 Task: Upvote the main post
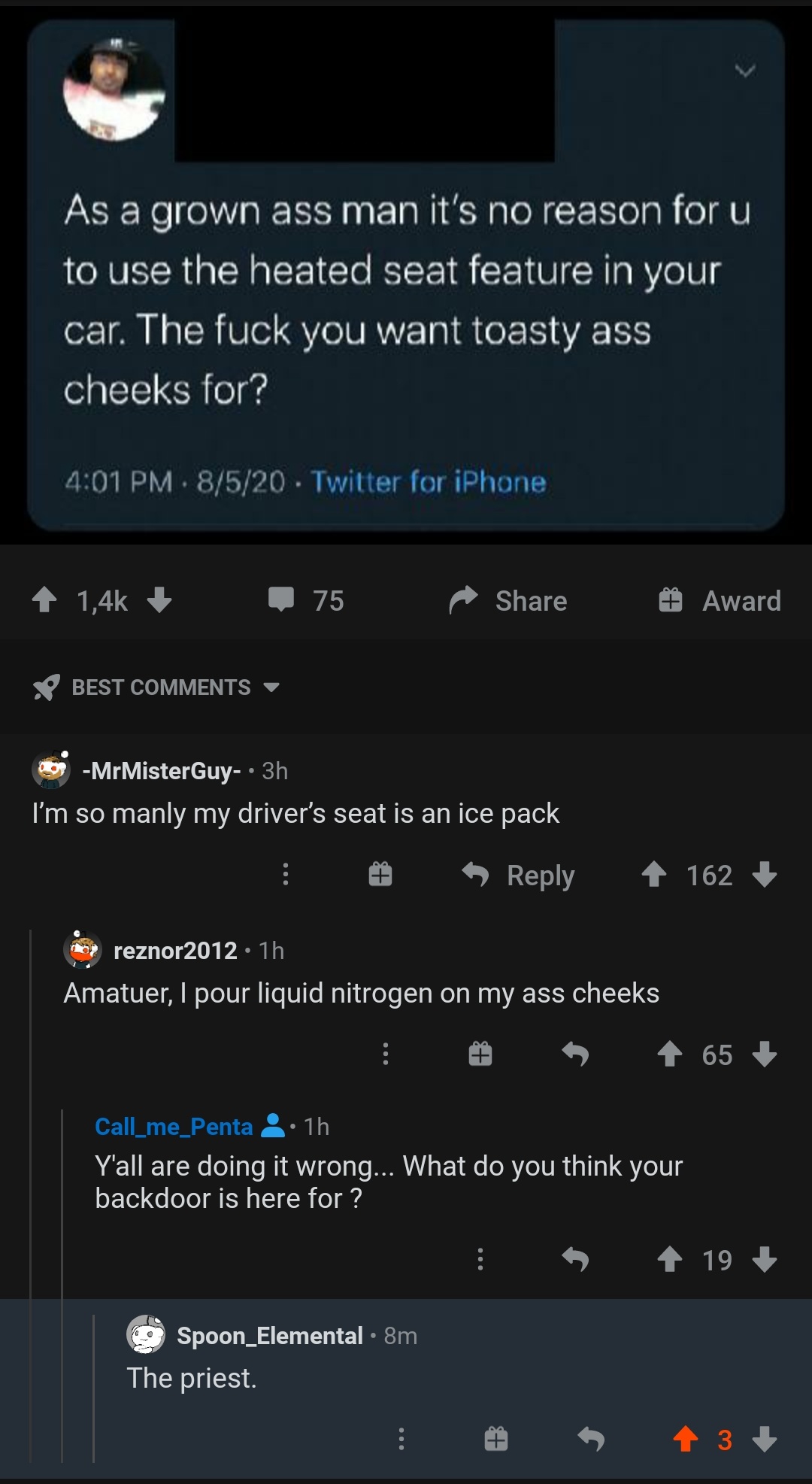pos(45,600)
